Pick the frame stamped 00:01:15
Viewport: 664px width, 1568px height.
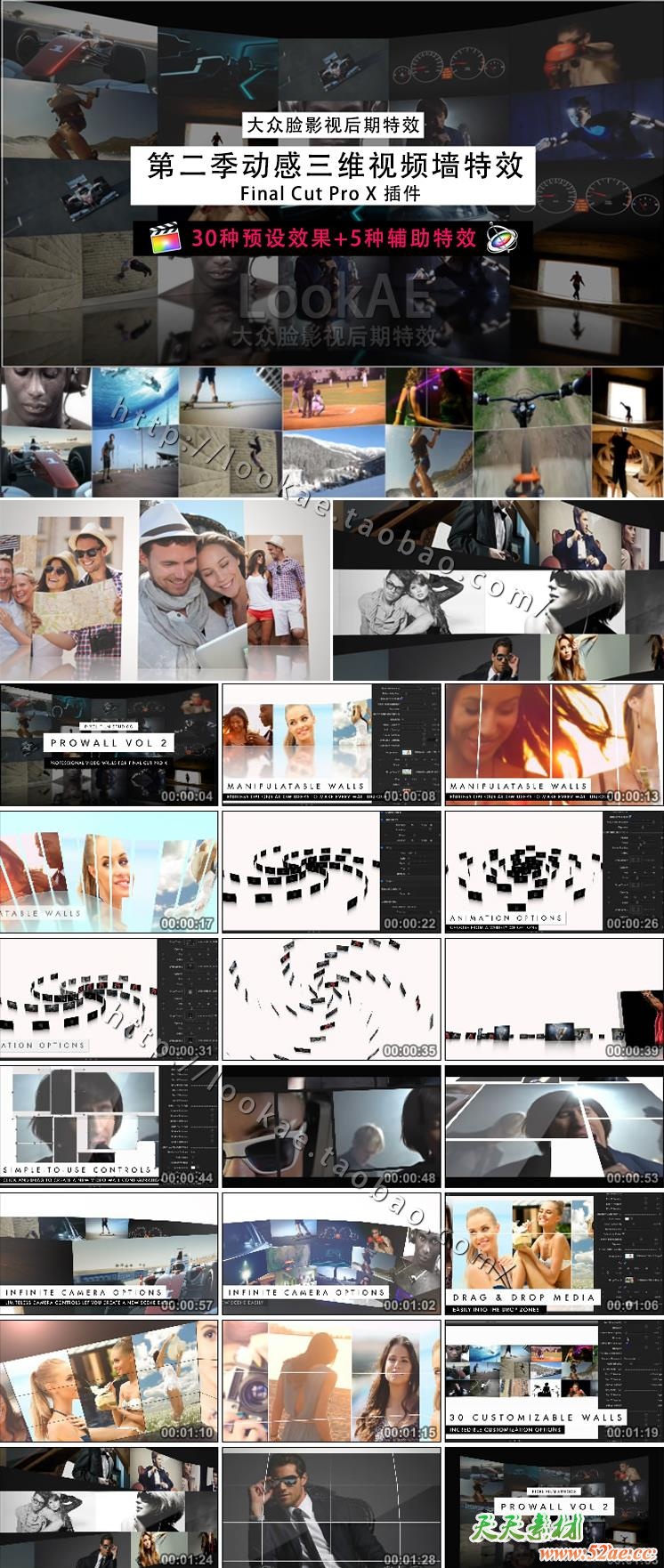[331, 1380]
